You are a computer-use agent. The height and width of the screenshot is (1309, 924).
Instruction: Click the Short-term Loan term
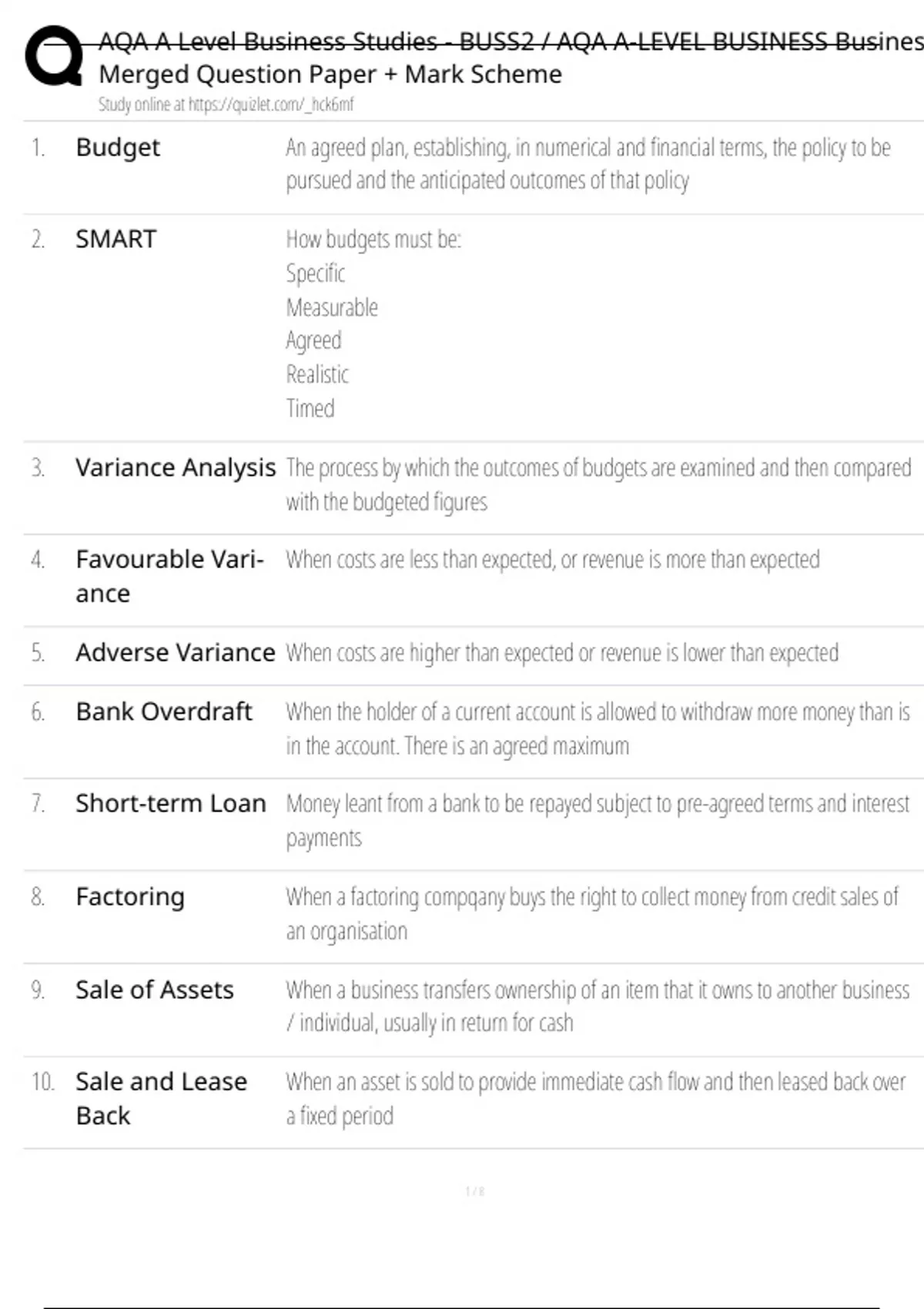click(170, 803)
